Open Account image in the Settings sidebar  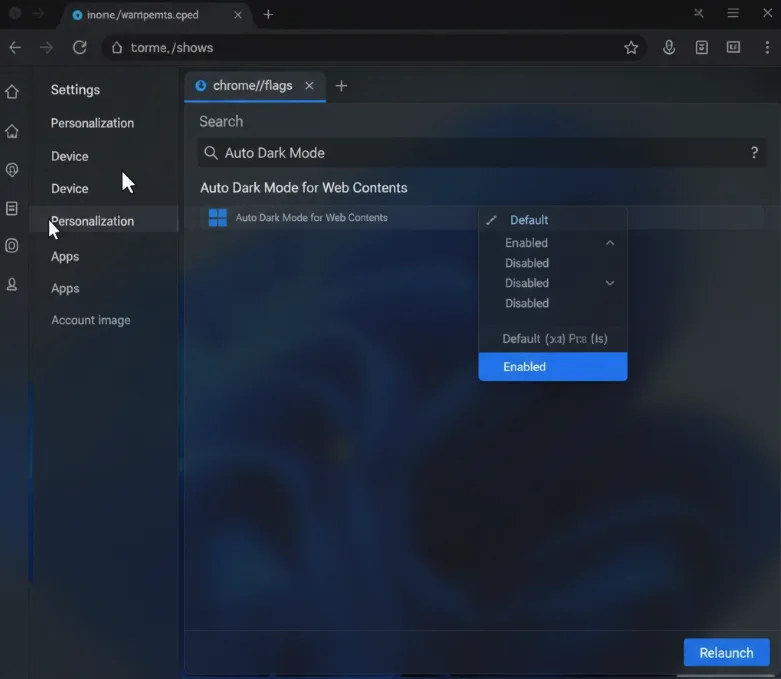pyautogui.click(x=91, y=320)
